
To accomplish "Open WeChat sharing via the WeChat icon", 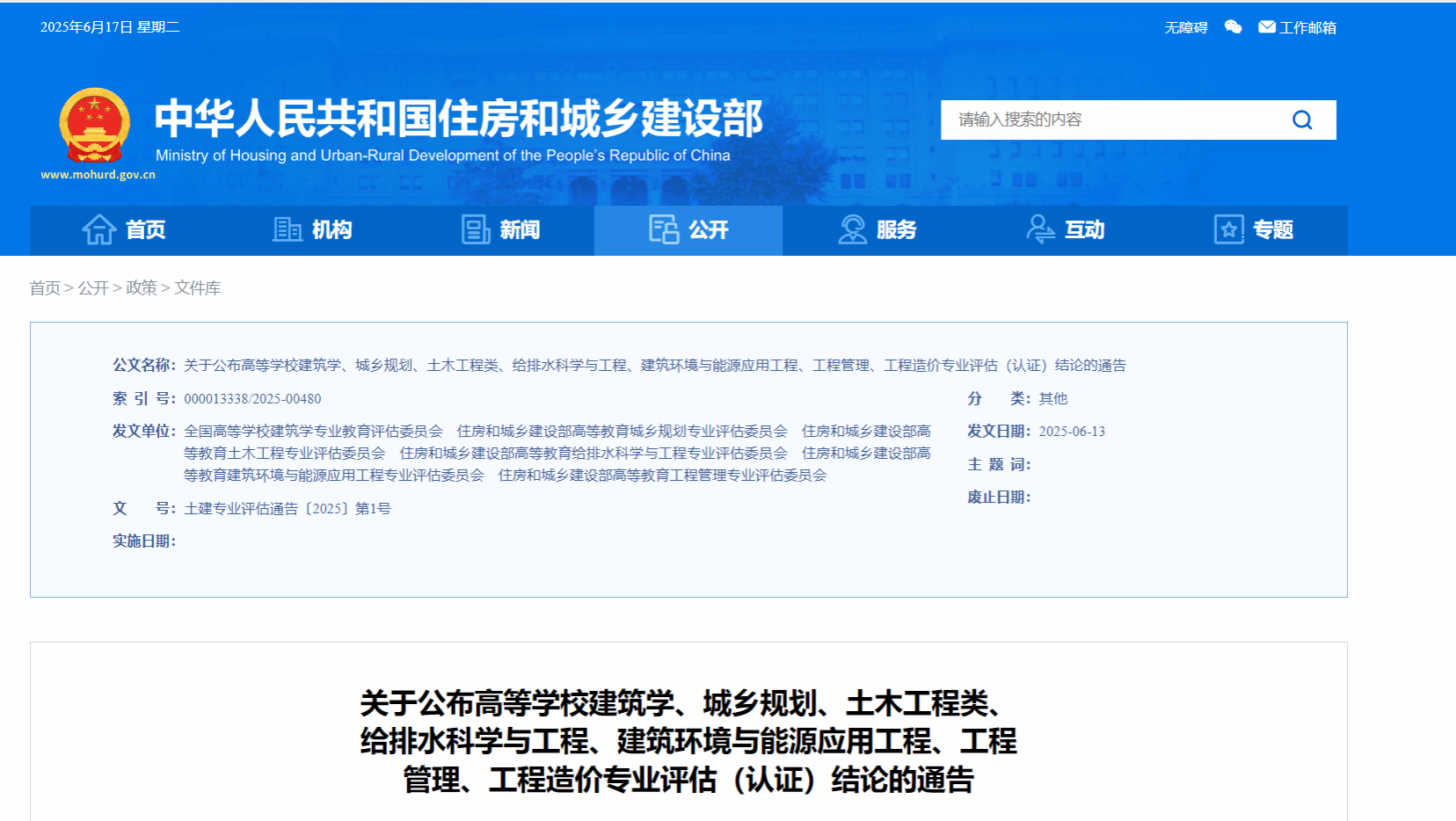I will tap(1233, 26).
